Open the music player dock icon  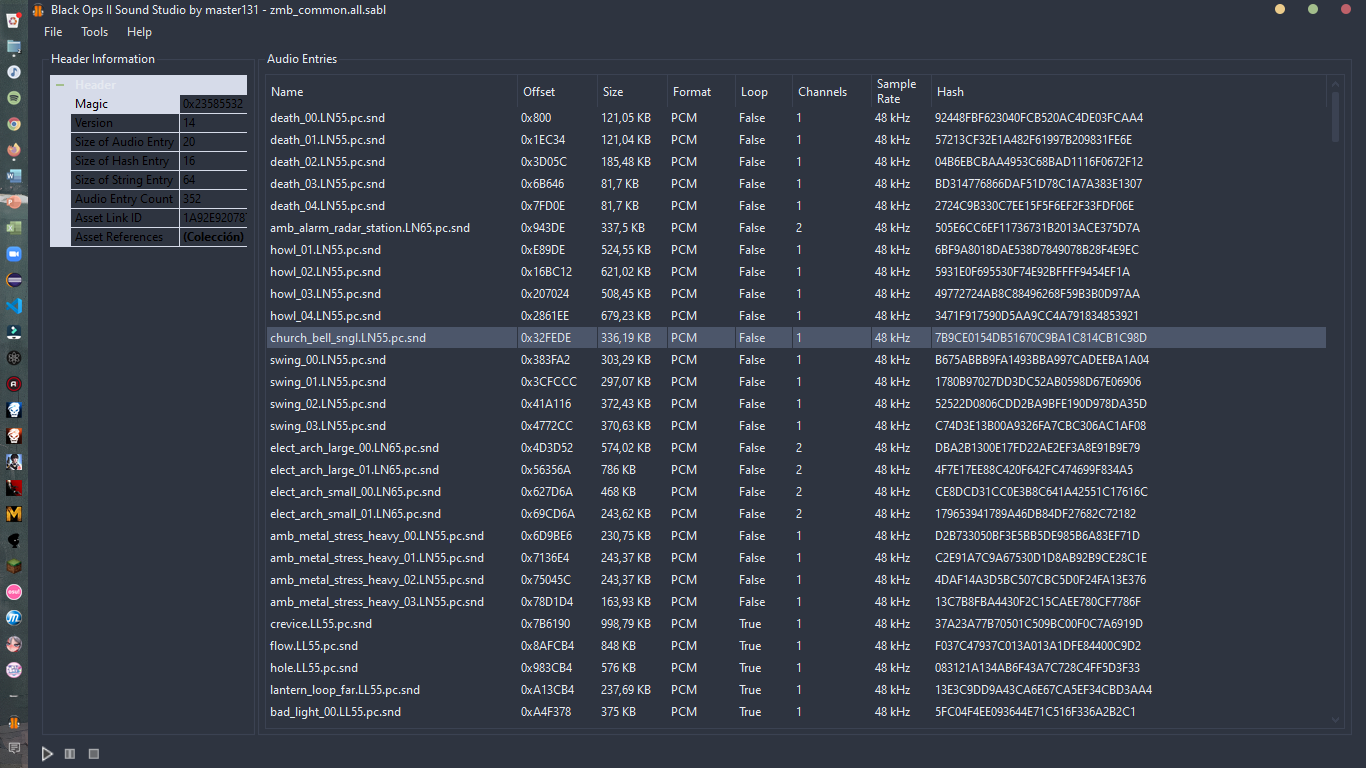click(14, 72)
